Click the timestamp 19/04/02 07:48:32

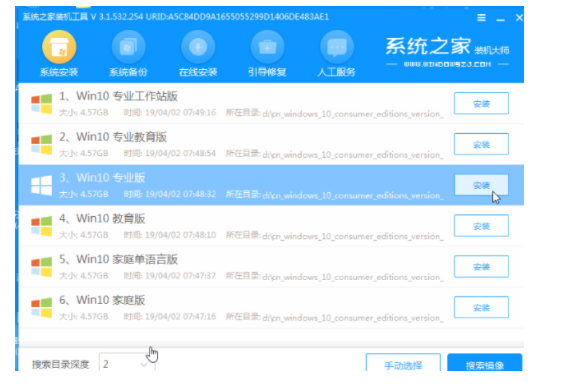pyautogui.click(x=180, y=194)
